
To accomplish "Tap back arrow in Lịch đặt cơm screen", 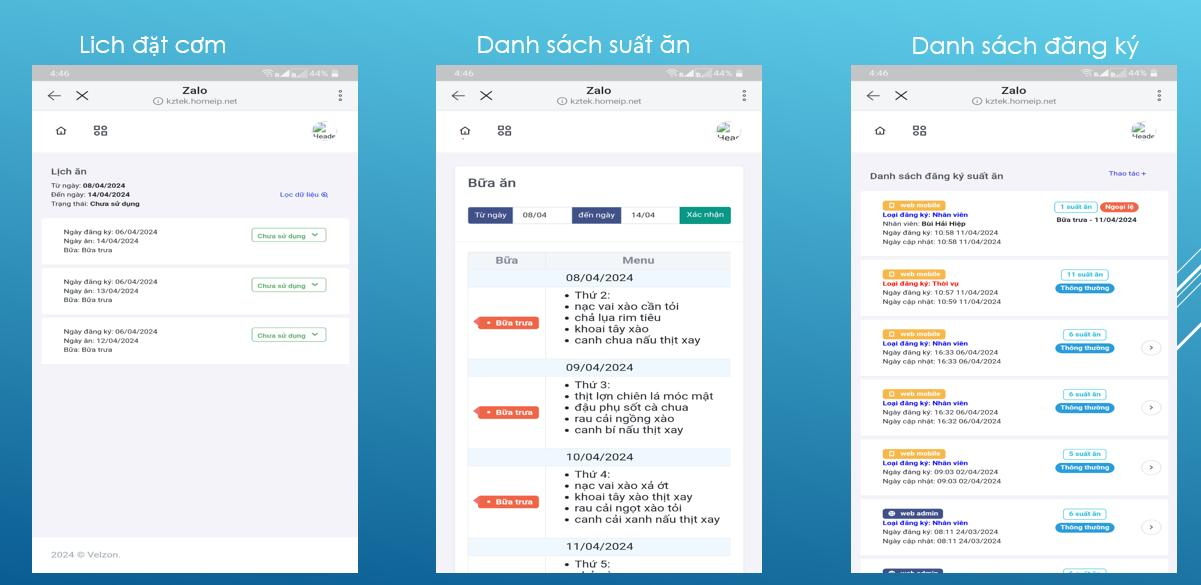I will [54, 96].
